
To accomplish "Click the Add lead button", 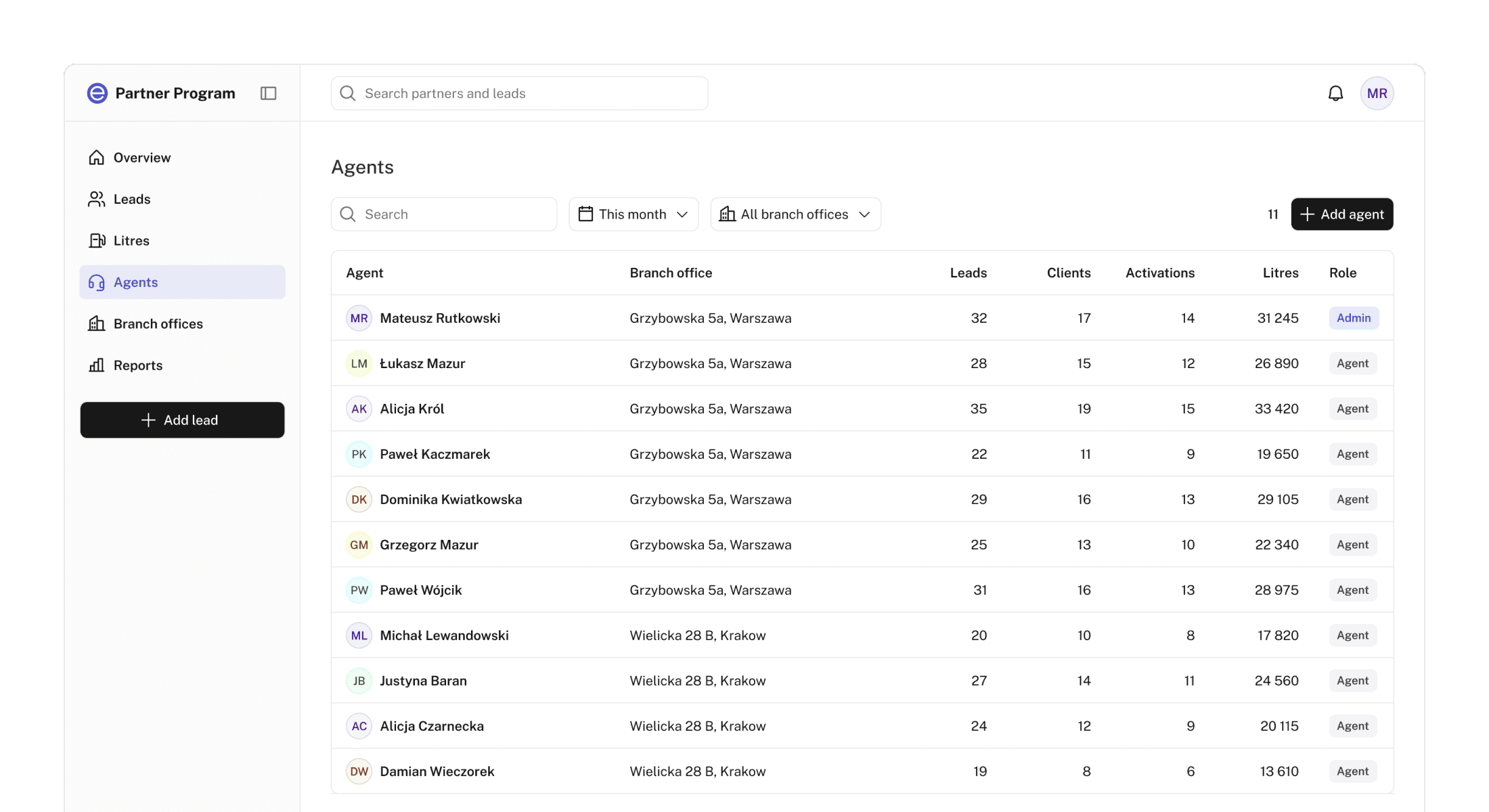I will 182,420.
